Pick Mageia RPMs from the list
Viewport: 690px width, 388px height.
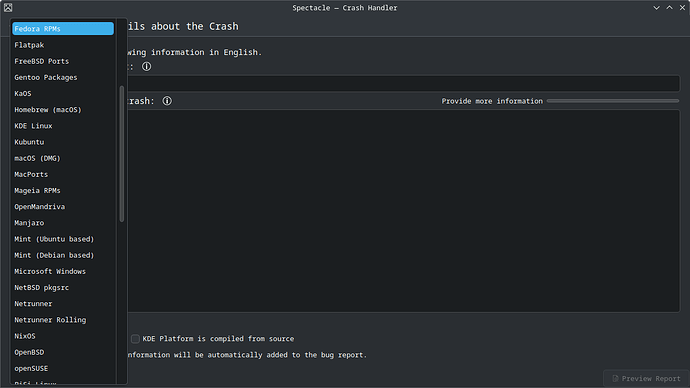(x=63, y=190)
